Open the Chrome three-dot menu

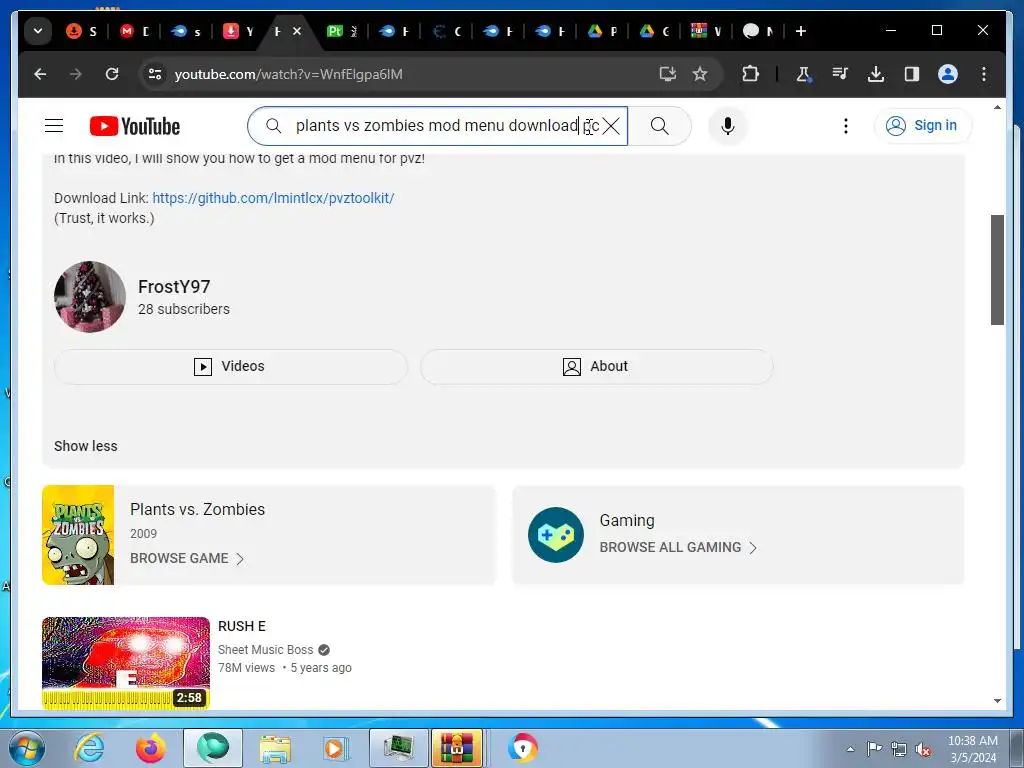click(984, 74)
